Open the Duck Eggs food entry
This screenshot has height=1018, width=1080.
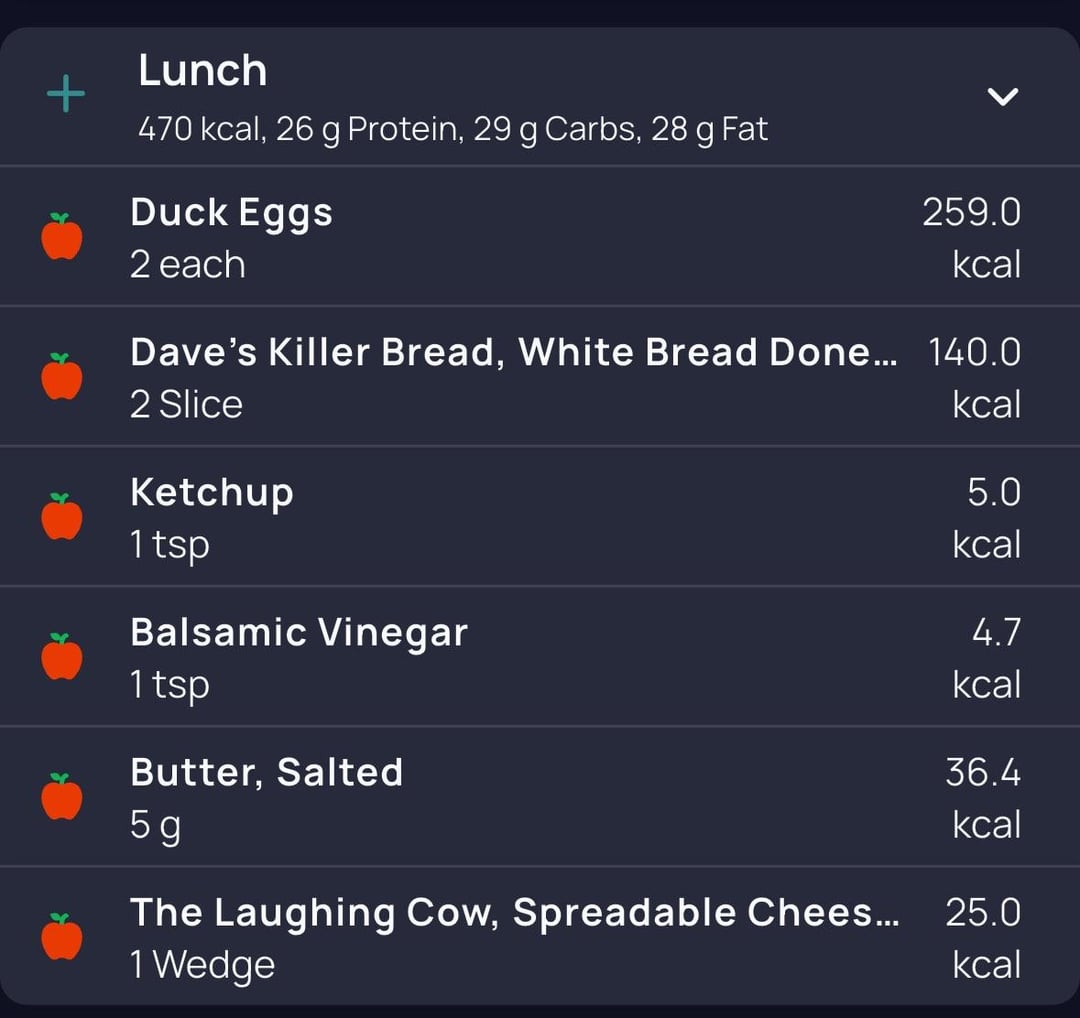232,213
